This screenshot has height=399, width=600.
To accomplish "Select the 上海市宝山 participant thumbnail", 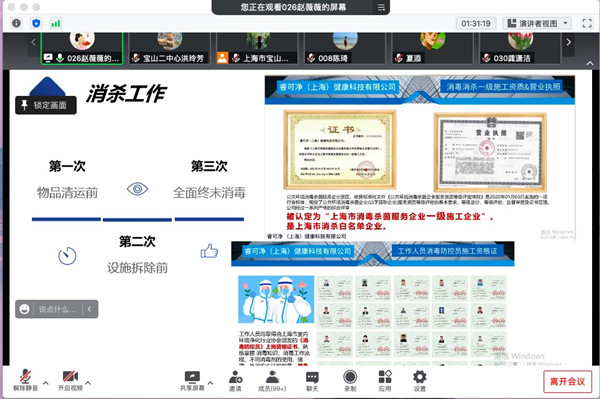I will point(257,48).
